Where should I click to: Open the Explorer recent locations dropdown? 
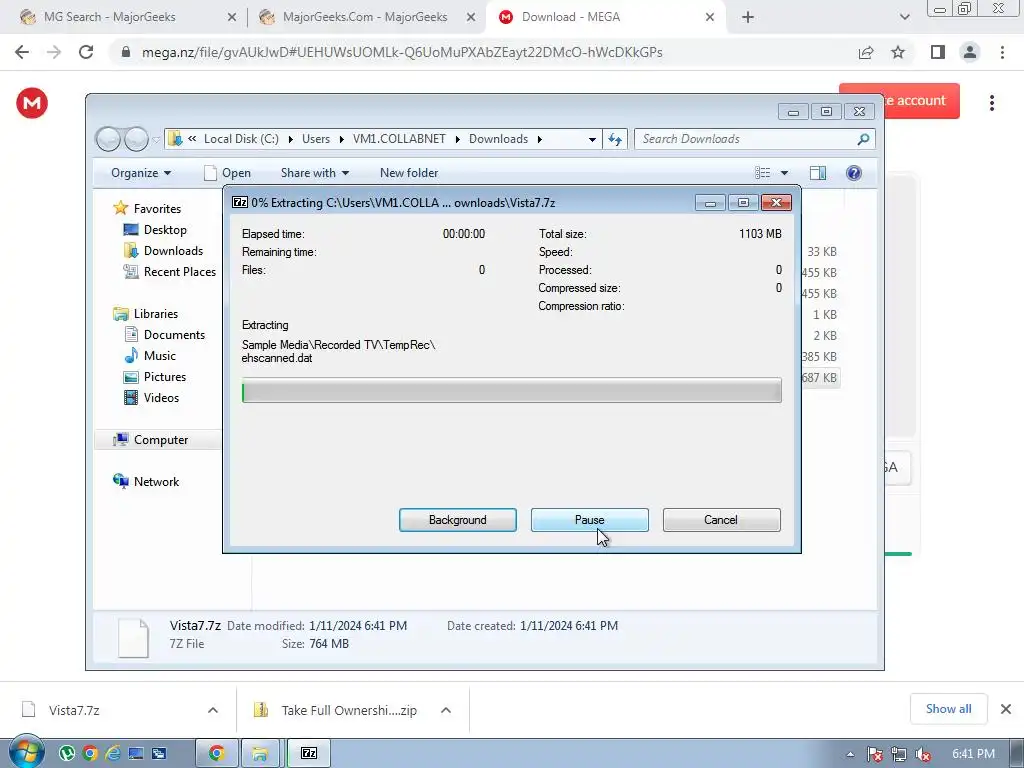point(155,139)
